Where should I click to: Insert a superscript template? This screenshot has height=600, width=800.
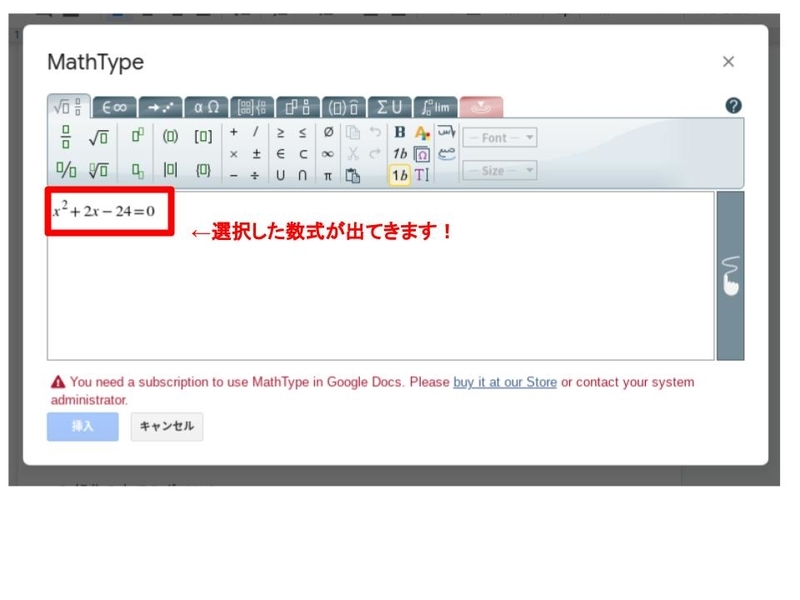click(138, 136)
